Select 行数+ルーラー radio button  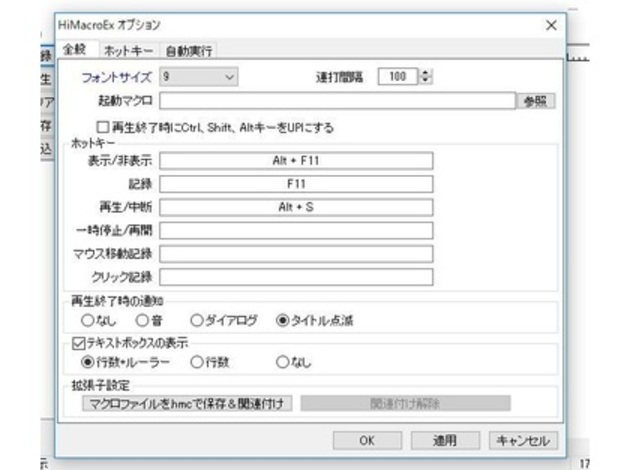[87, 362]
